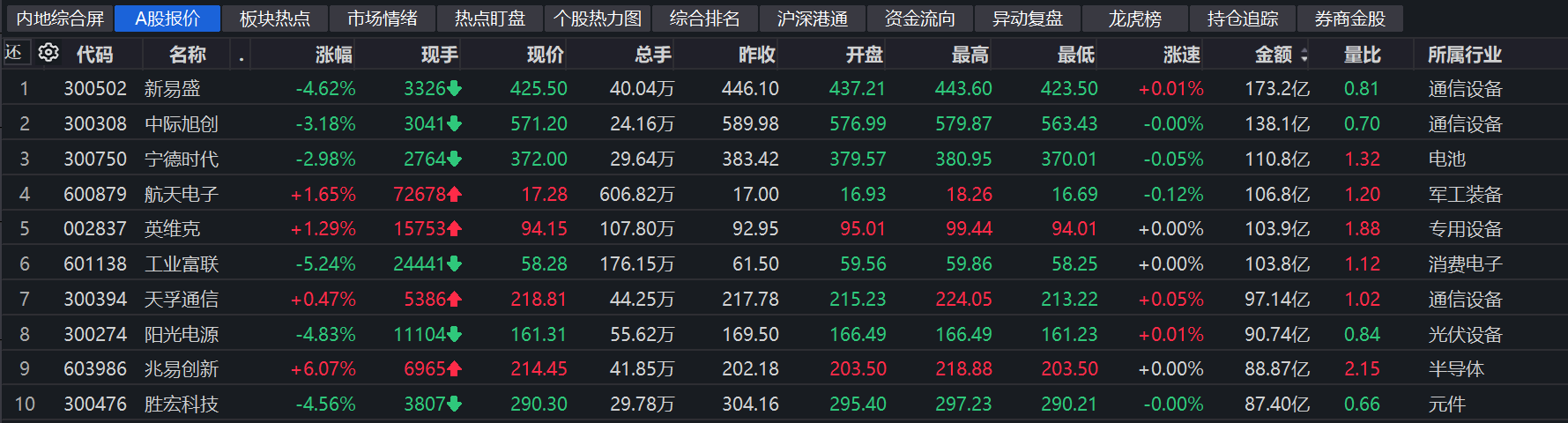Click red up arrow in 兆易创新 row

tap(455, 369)
